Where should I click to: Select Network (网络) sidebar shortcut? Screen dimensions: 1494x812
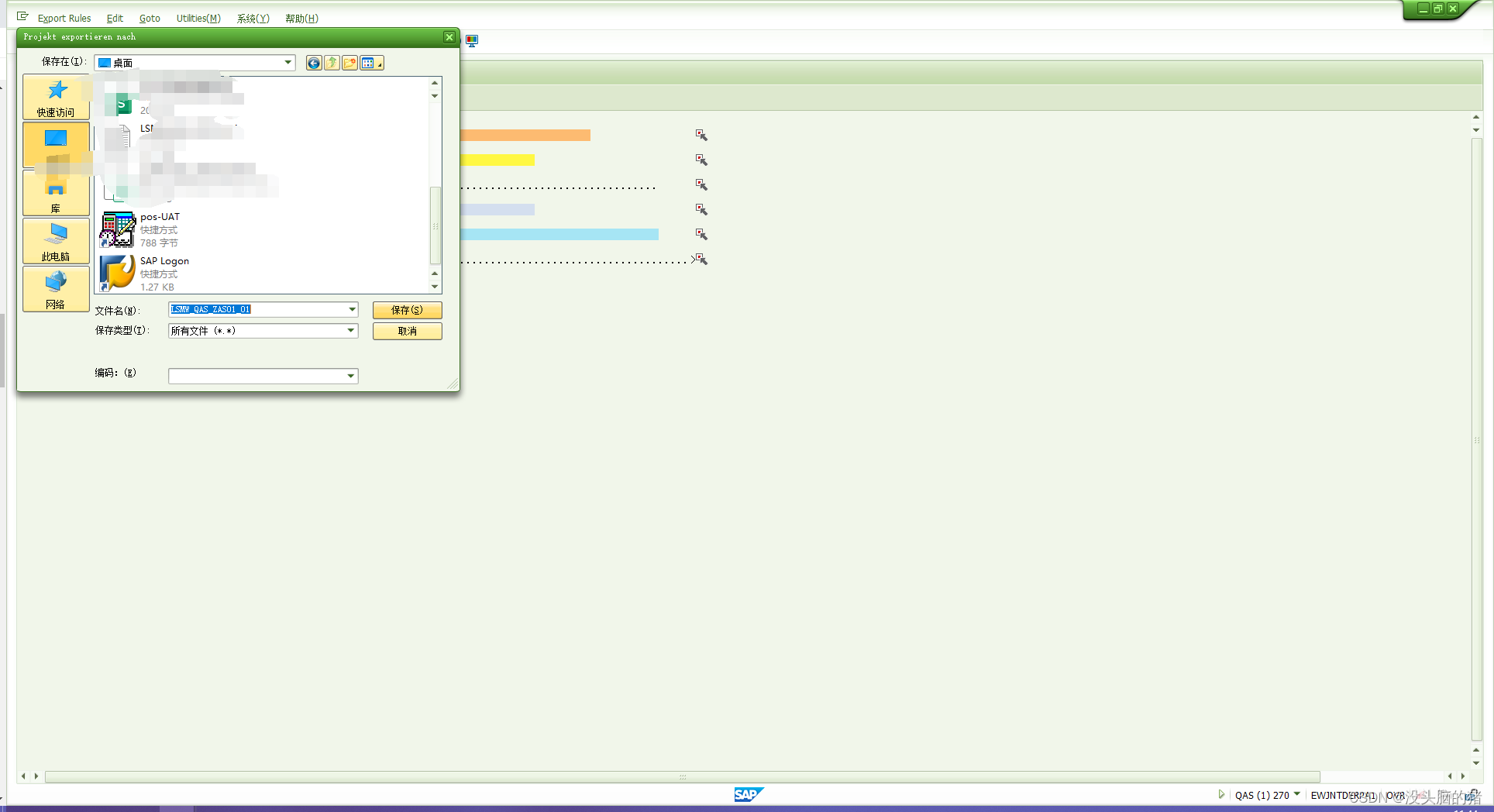pyautogui.click(x=56, y=289)
